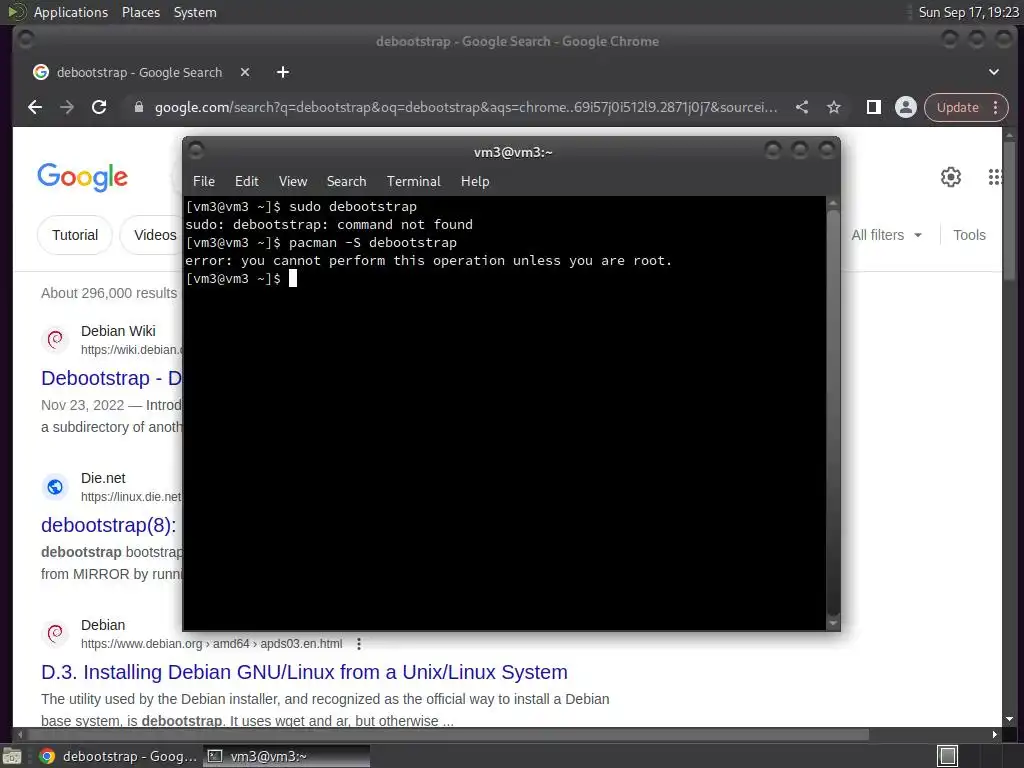
Task: Click Chrome page horizontal scrollbar
Action: click(x=449, y=735)
